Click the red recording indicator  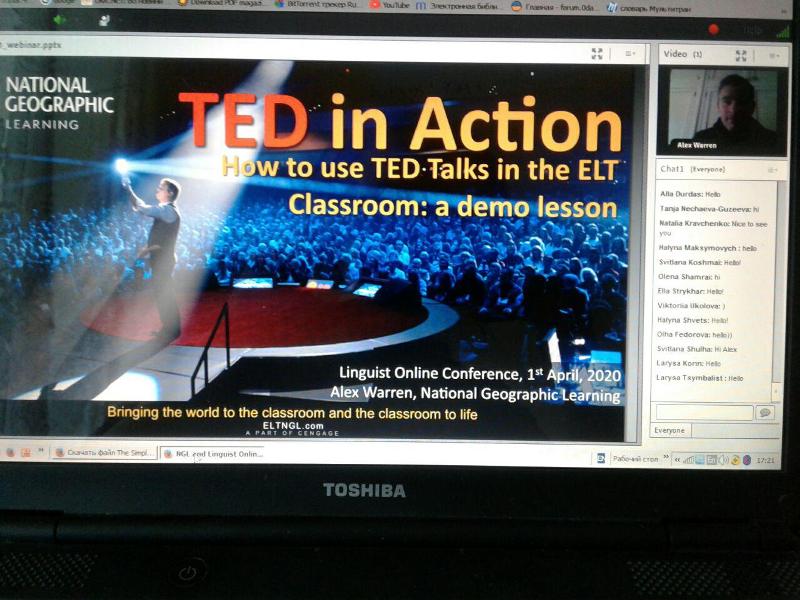click(713, 30)
